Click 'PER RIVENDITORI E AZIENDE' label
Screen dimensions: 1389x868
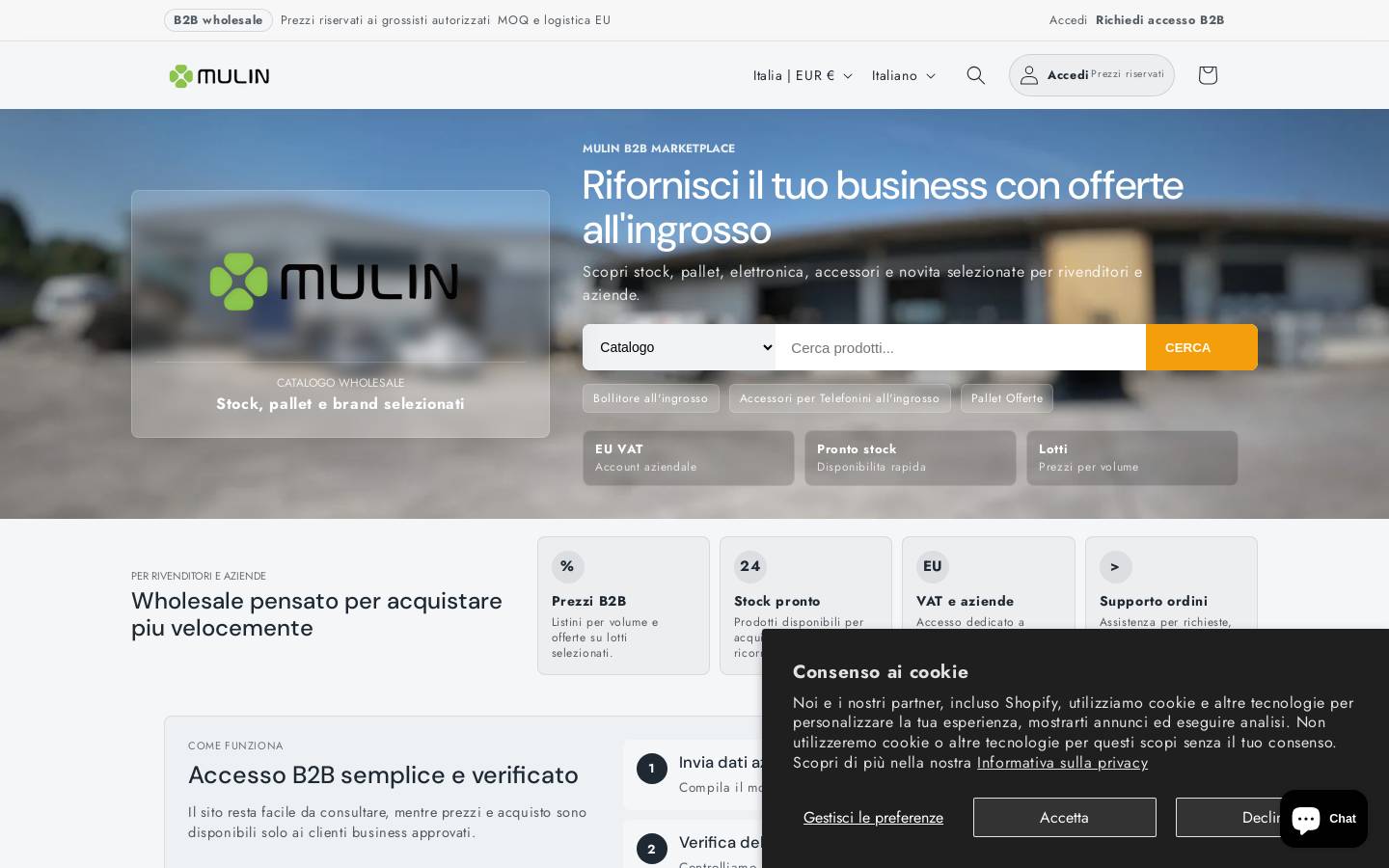point(199,576)
